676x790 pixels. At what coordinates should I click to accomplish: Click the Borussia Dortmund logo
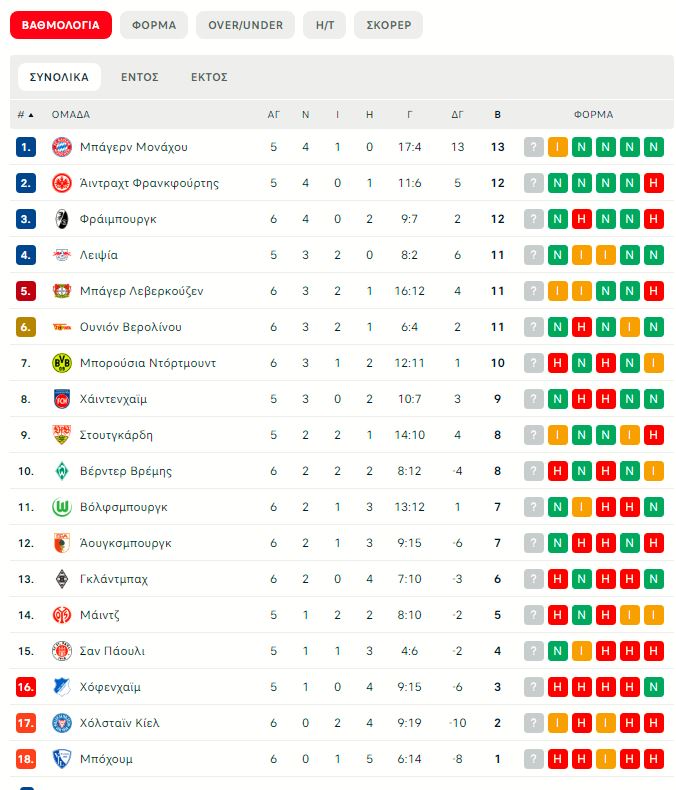tap(62, 363)
